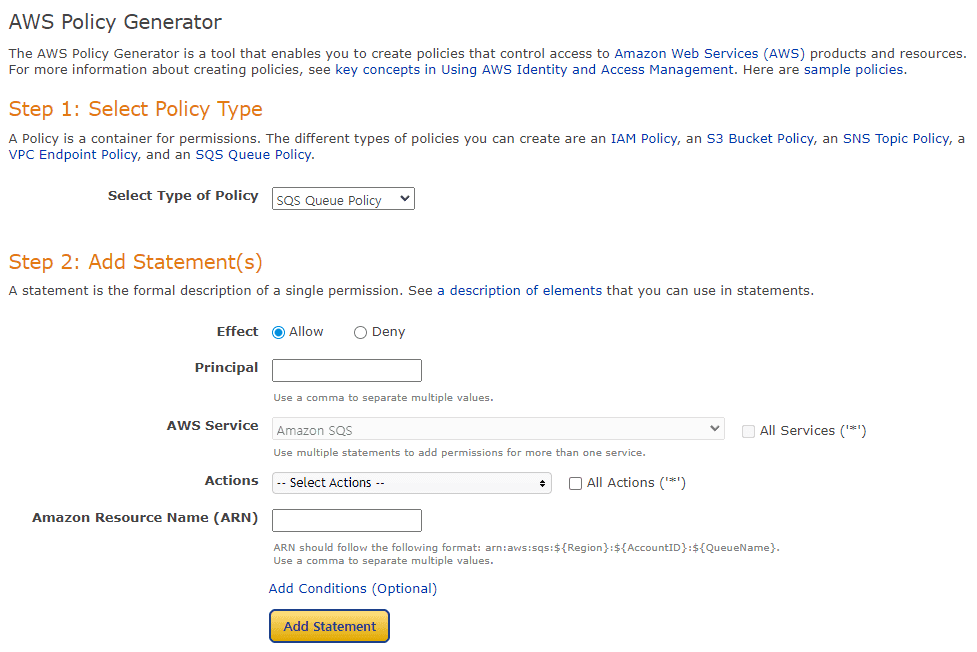Open the description of elements link
The height and width of the screenshot is (652, 977).
click(520, 291)
